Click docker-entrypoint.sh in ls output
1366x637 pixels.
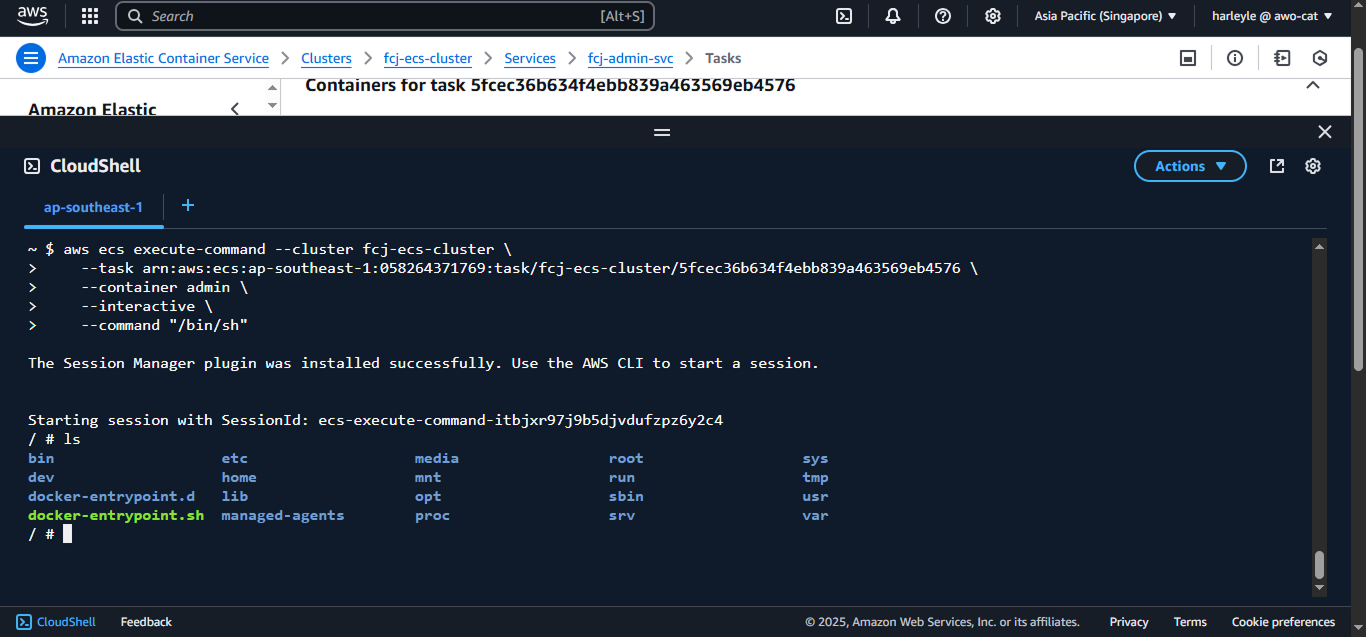(116, 515)
